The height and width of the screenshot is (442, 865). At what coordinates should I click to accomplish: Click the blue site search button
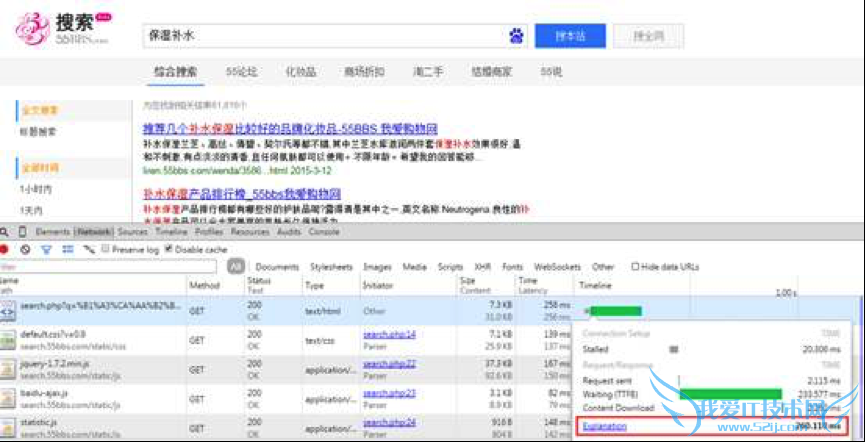pyautogui.click(x=570, y=36)
